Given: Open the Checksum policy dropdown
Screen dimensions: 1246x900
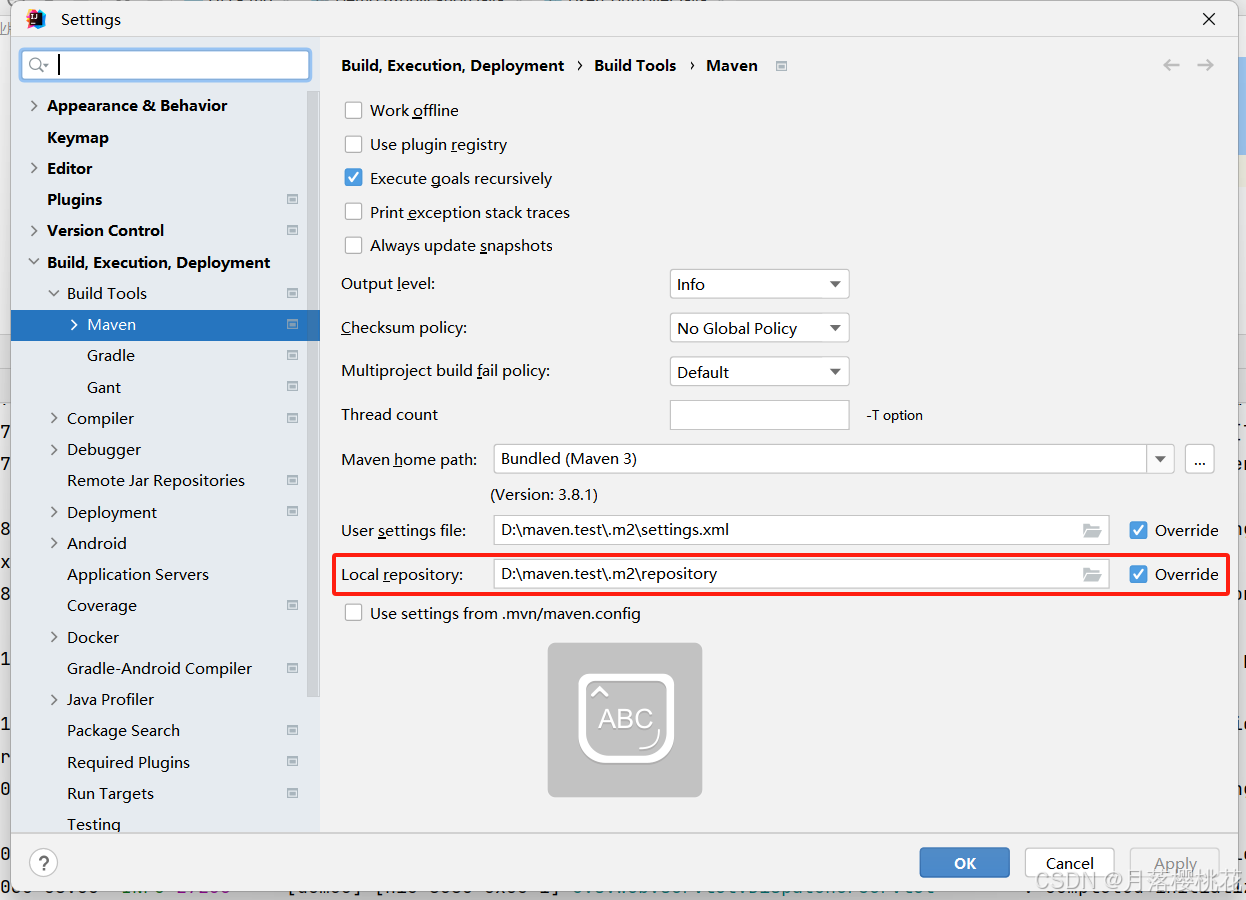Looking at the screenshot, I should (758, 328).
